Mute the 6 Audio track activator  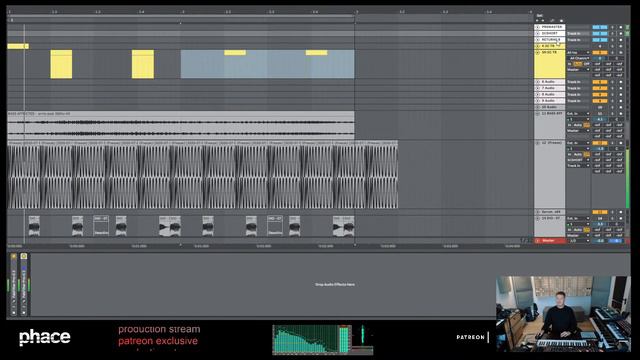600,82
